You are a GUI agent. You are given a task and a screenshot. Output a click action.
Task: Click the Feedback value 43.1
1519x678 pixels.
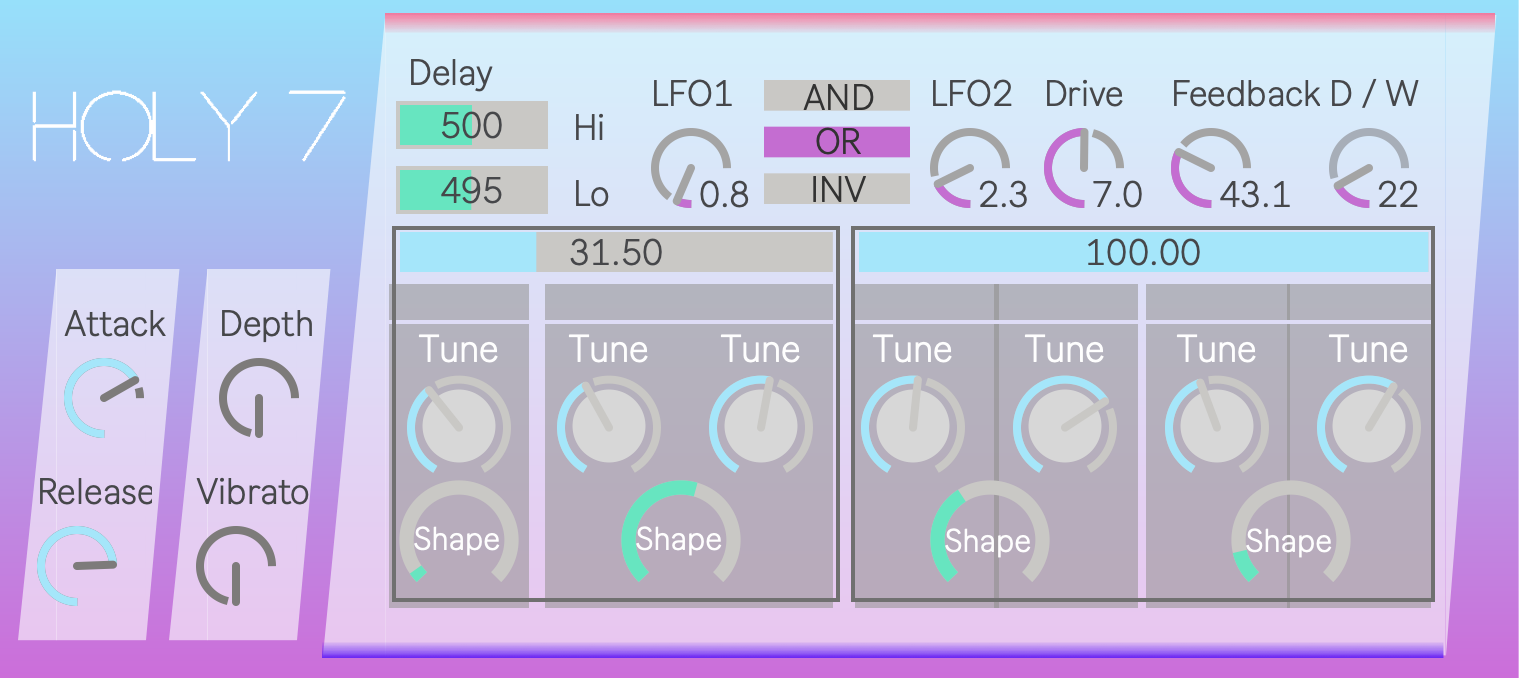pyautogui.click(x=1256, y=195)
